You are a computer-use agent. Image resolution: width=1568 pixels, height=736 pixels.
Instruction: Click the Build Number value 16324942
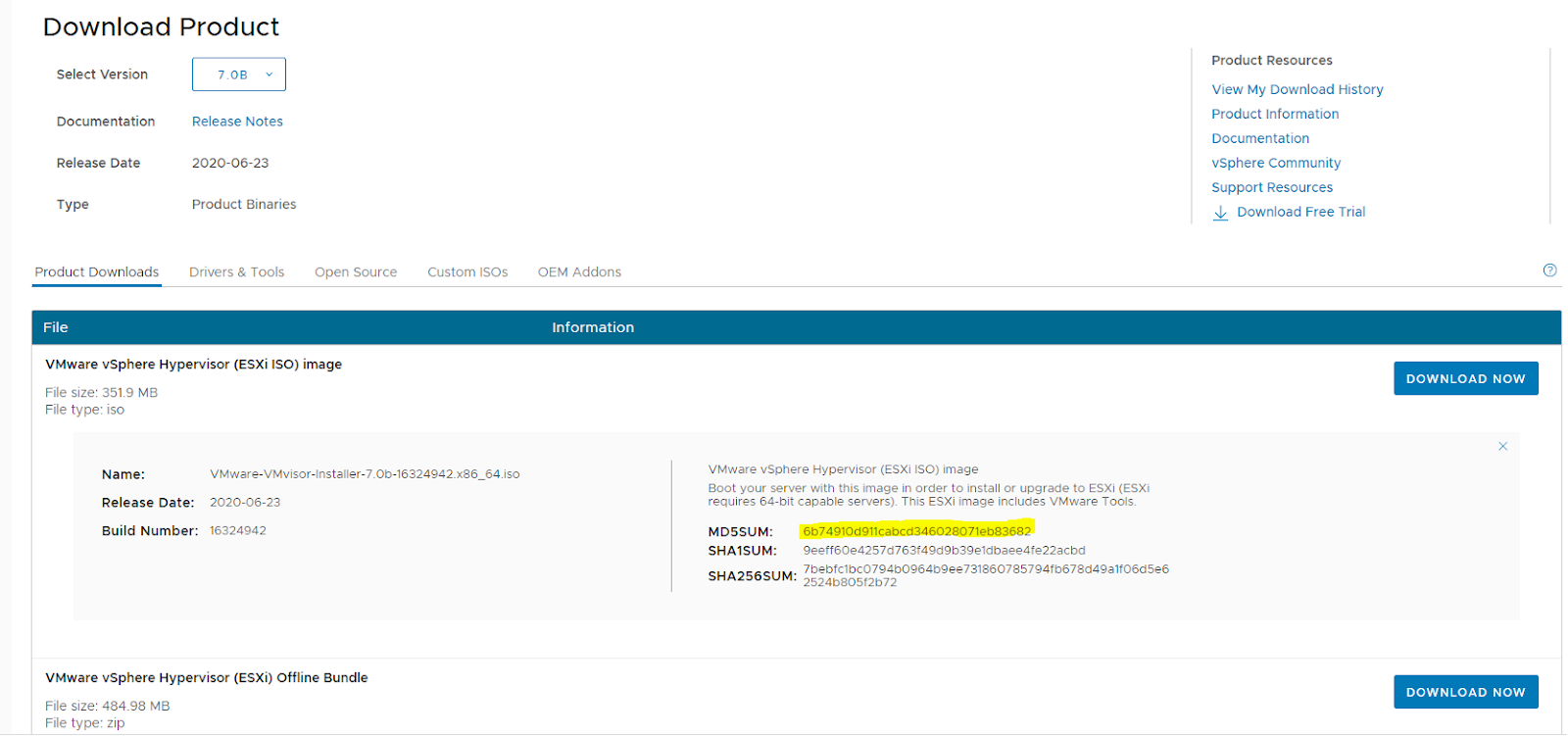pos(238,530)
